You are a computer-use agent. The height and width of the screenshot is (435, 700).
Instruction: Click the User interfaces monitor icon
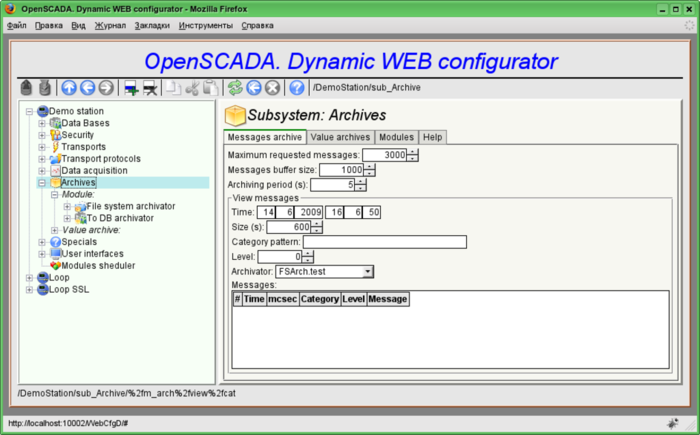[x=55, y=254]
